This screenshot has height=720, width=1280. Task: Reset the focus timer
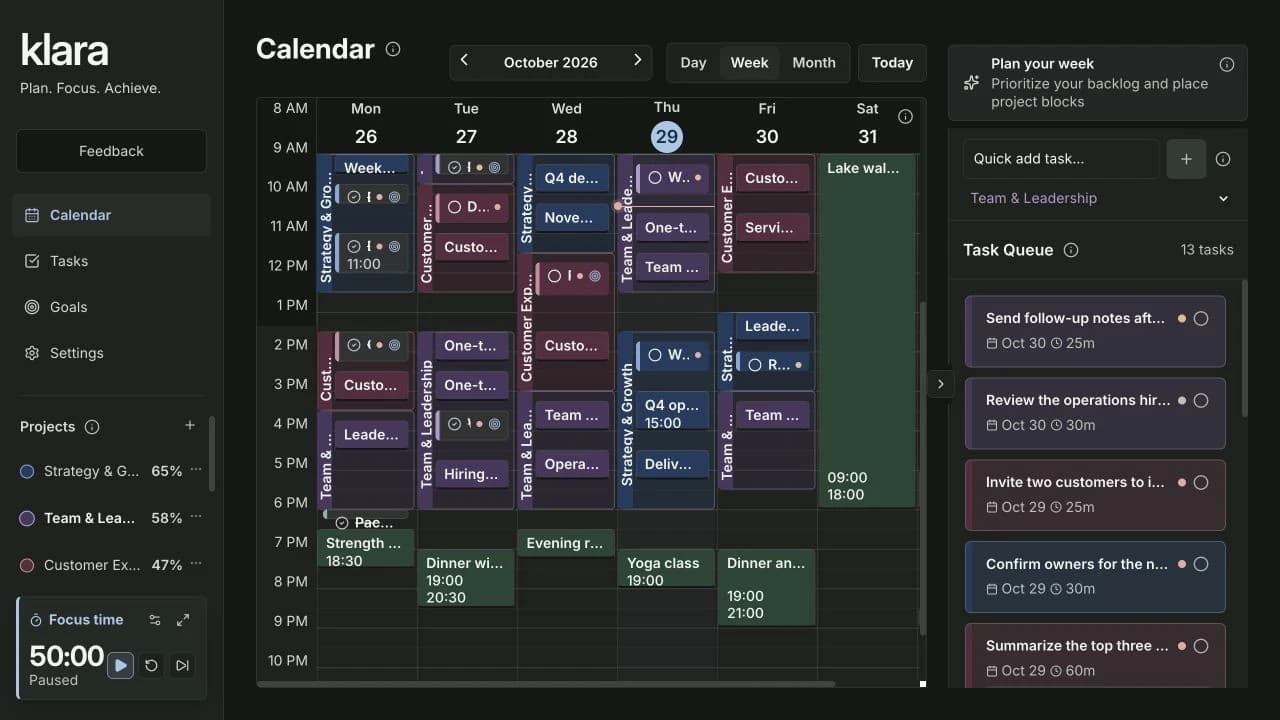(x=151, y=665)
